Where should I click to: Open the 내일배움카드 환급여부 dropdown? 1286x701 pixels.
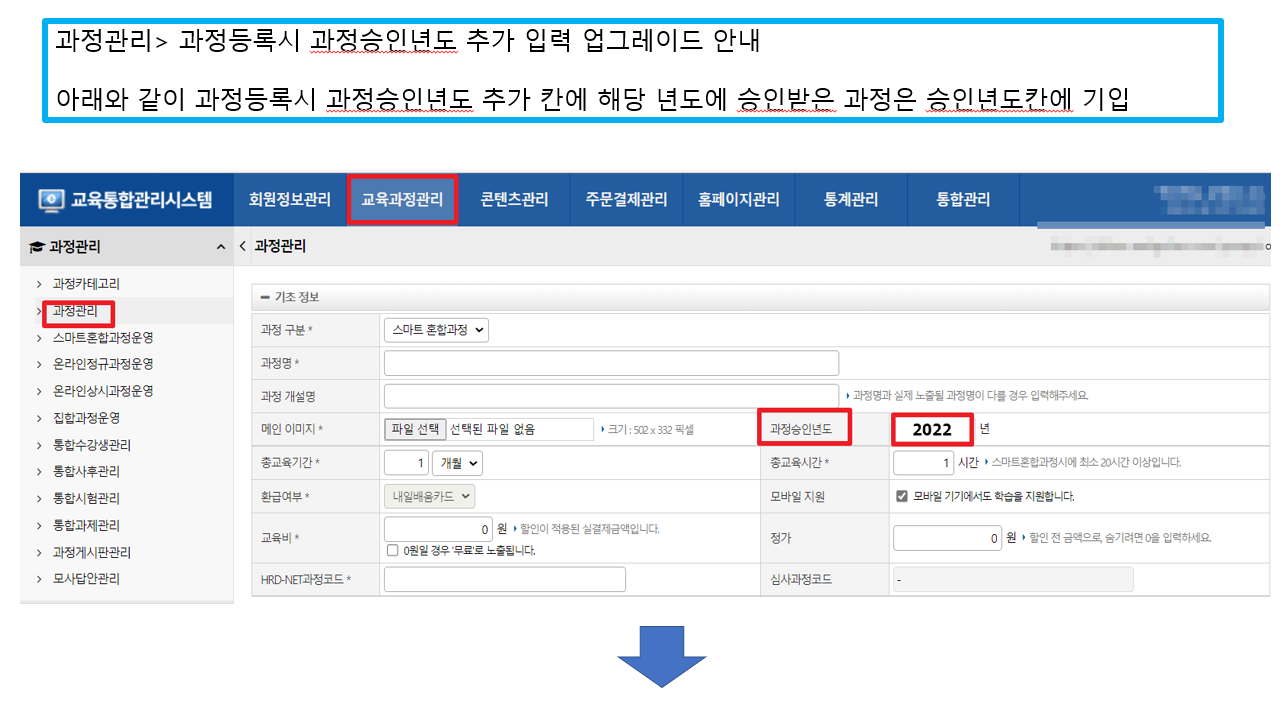tap(429, 496)
